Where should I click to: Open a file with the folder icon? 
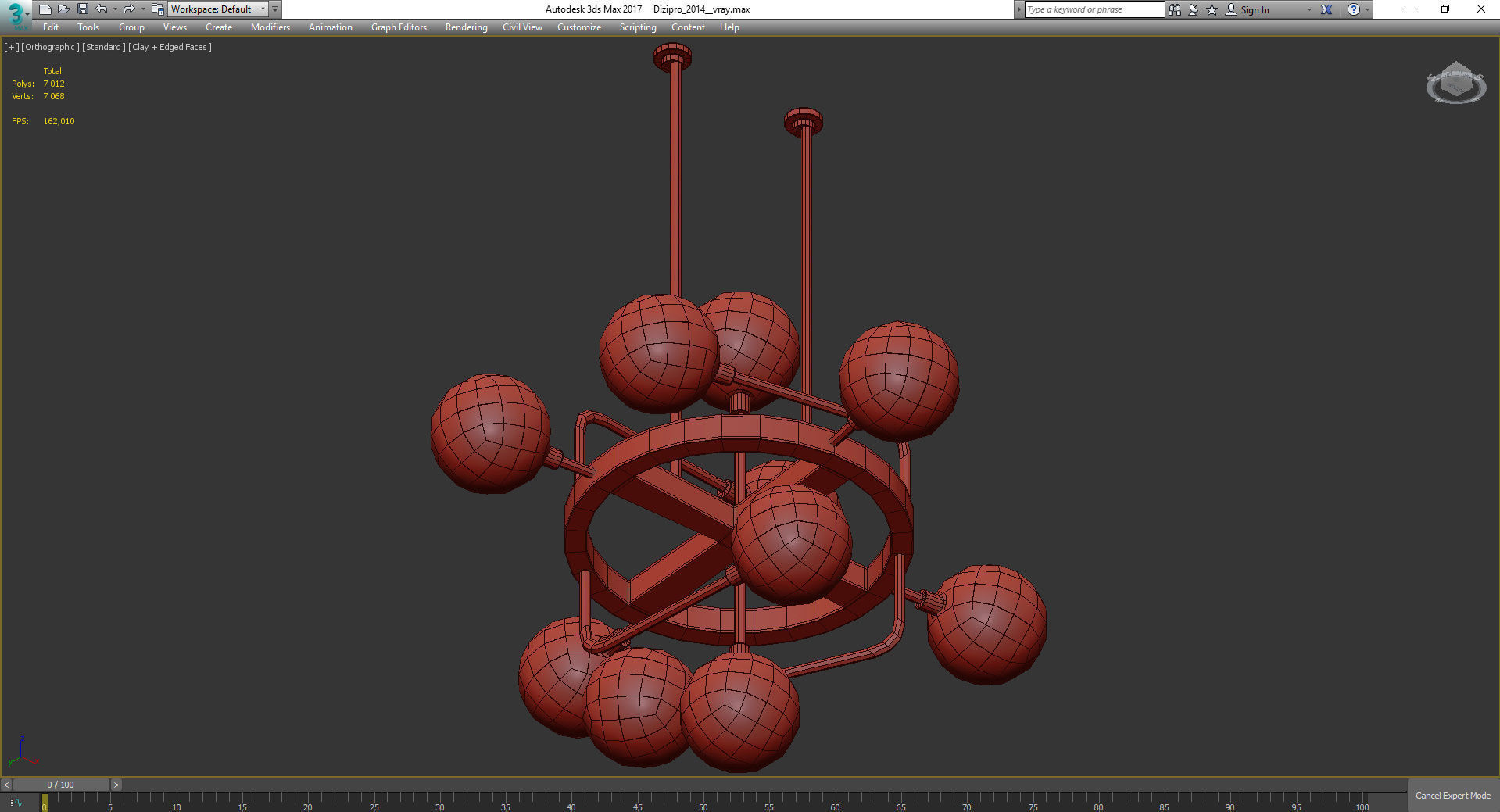tap(64, 9)
